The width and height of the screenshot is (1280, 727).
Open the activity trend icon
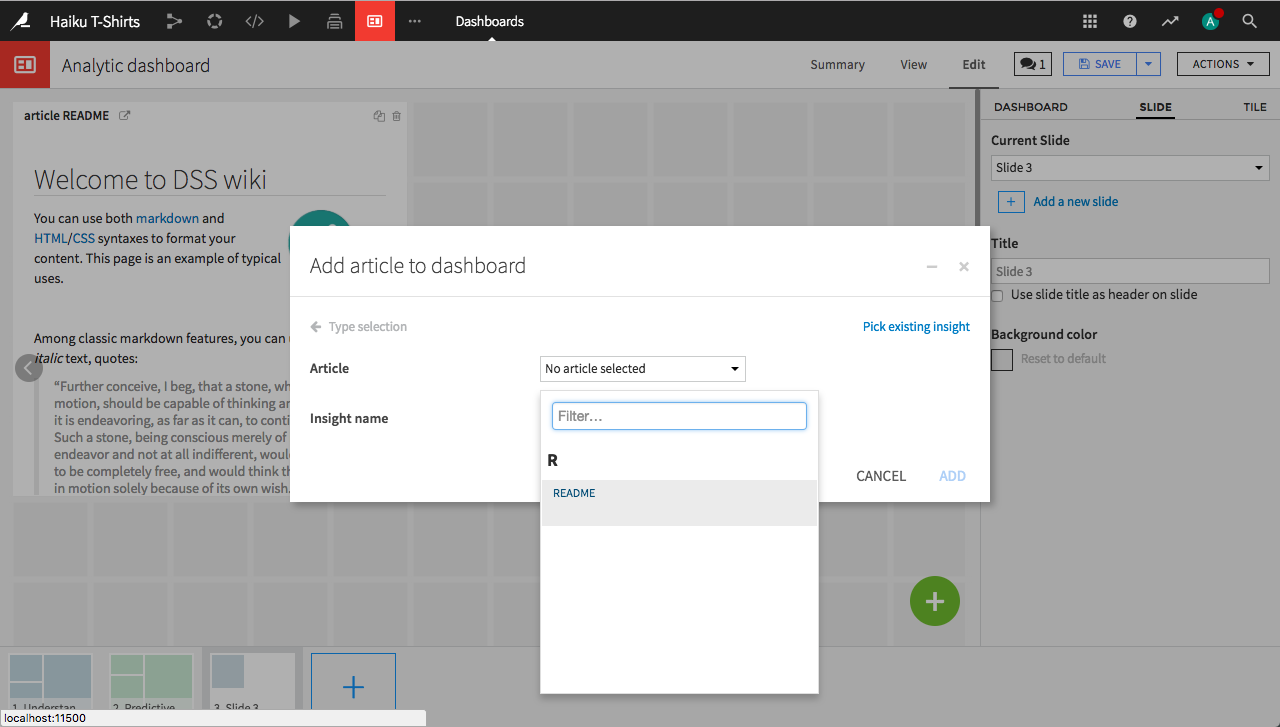1170,21
